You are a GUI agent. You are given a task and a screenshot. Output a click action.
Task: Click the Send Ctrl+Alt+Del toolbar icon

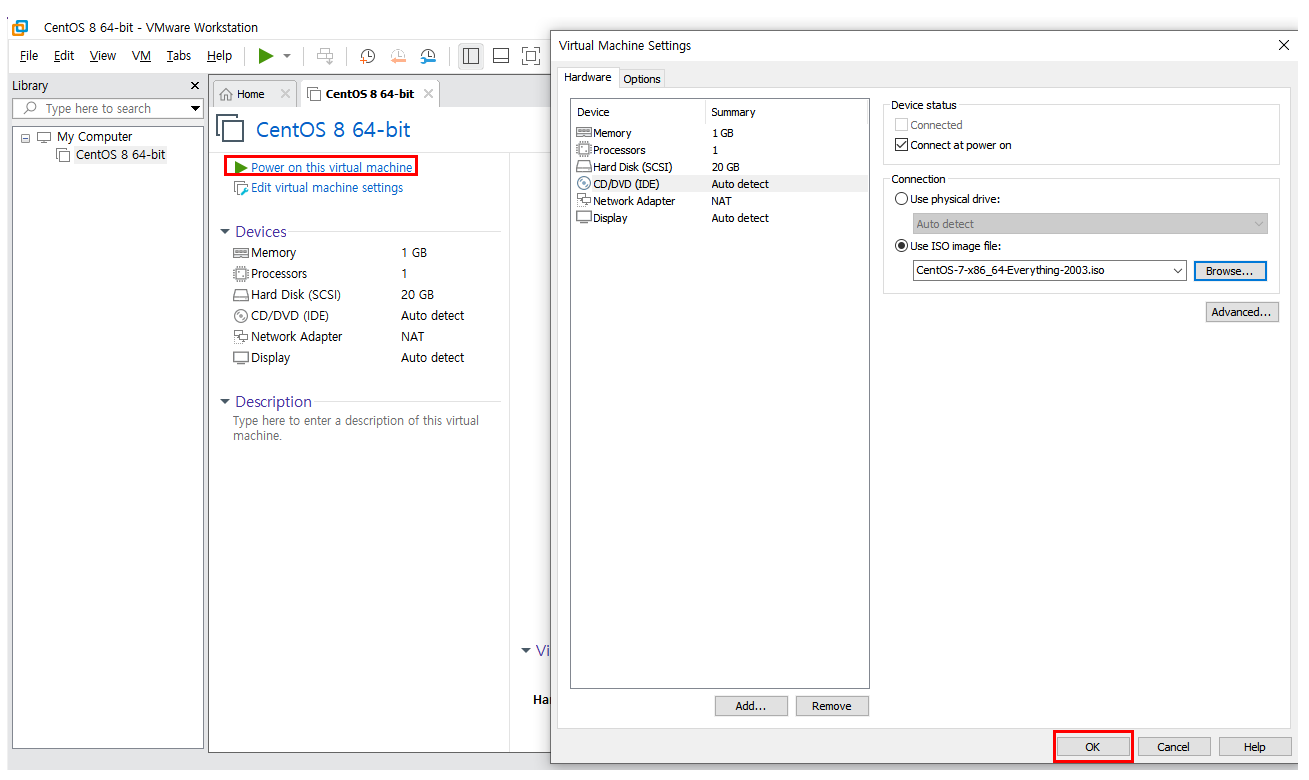click(x=325, y=56)
